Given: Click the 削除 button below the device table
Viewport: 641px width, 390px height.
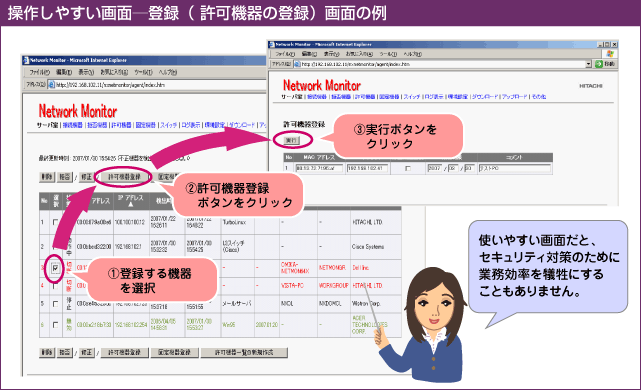Looking at the screenshot, I should point(47,352).
